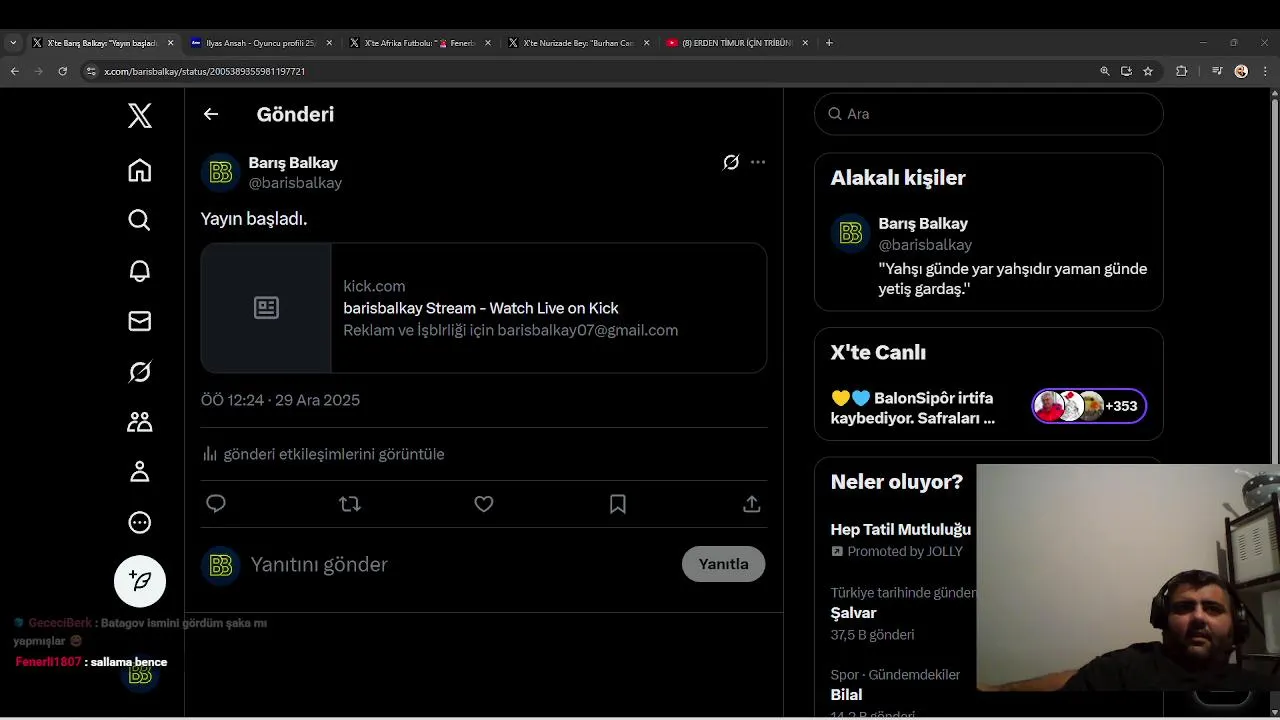
Task: Reload the page
Action: (63, 71)
